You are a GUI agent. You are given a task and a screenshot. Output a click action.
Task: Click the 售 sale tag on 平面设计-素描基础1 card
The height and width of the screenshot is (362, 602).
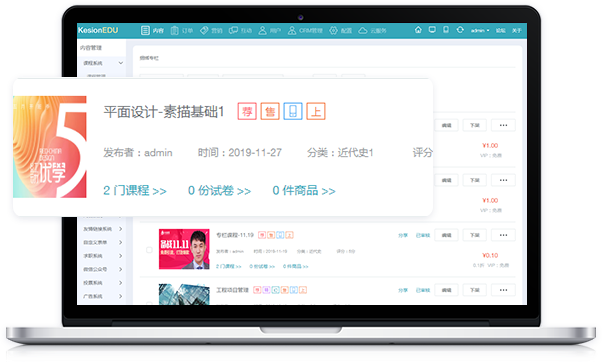pos(270,111)
